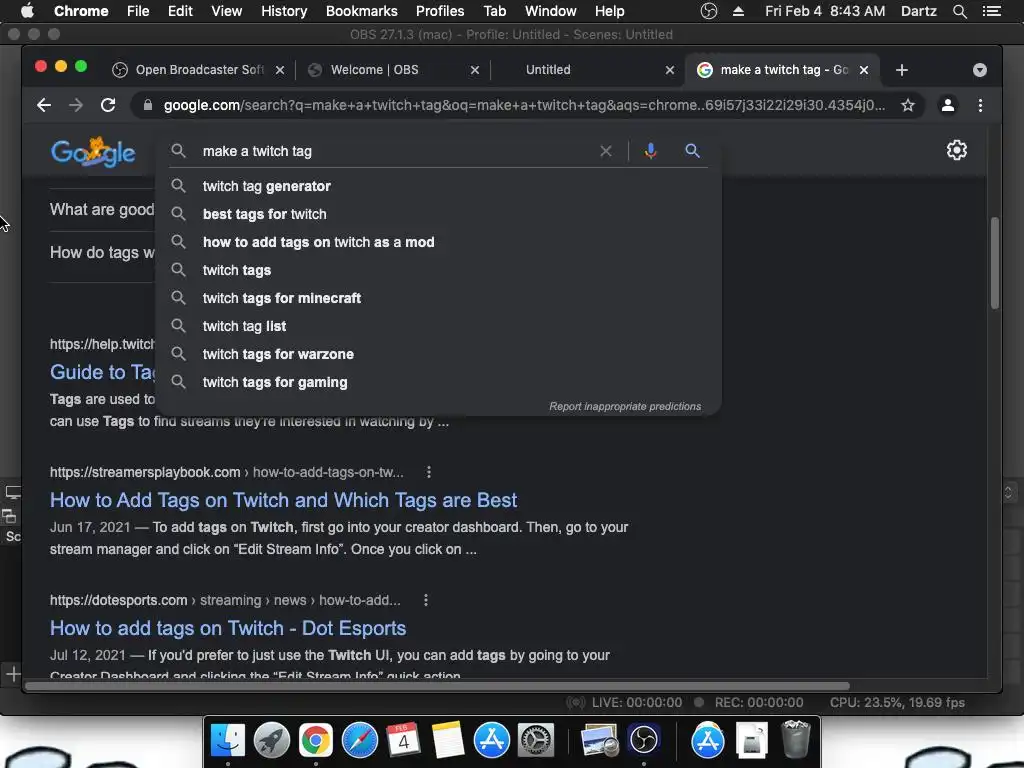Screen dimensions: 1024x768
Task: Open OBS from the Dock
Action: coord(644,741)
